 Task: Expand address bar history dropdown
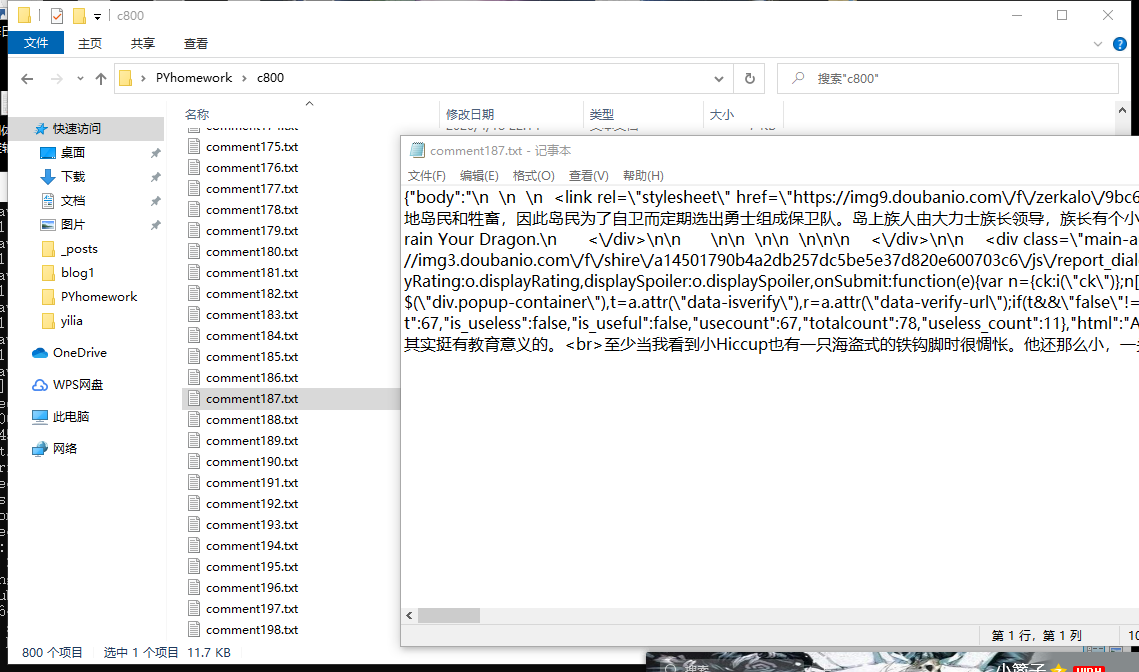click(x=718, y=78)
